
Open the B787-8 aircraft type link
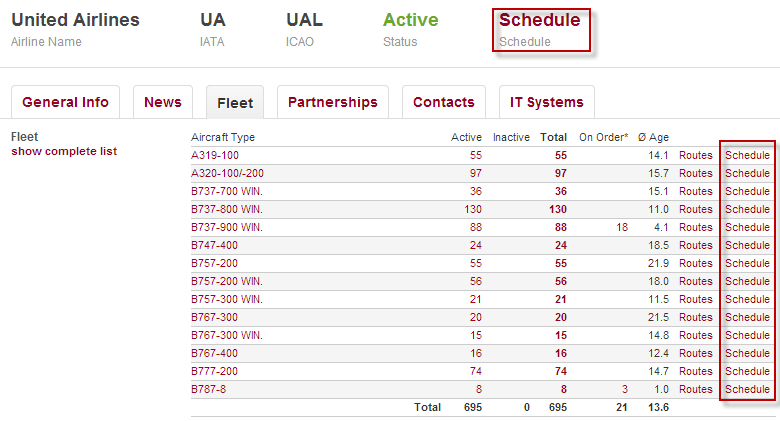(209, 389)
